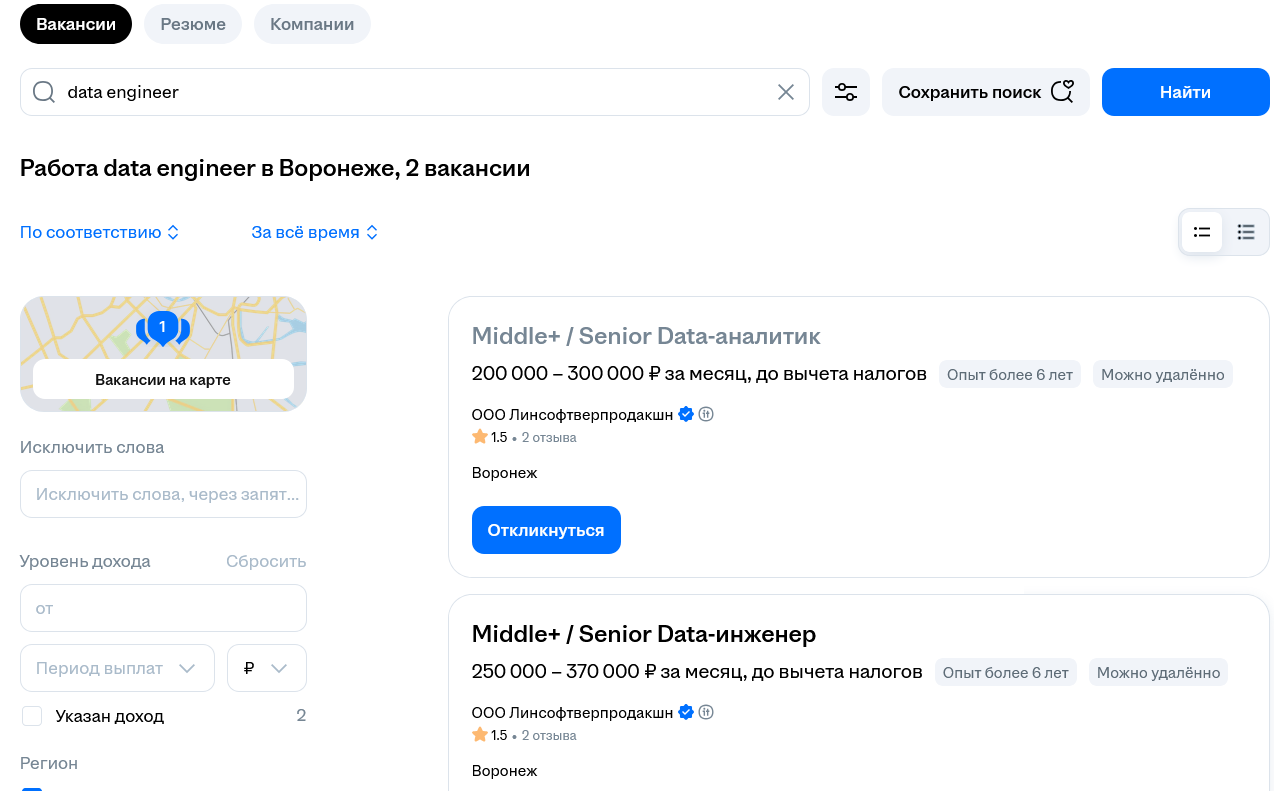Click Опыт более 6 лет tag on Data-аналитик
The width and height of the screenshot is (1274, 791).
coord(1010,375)
